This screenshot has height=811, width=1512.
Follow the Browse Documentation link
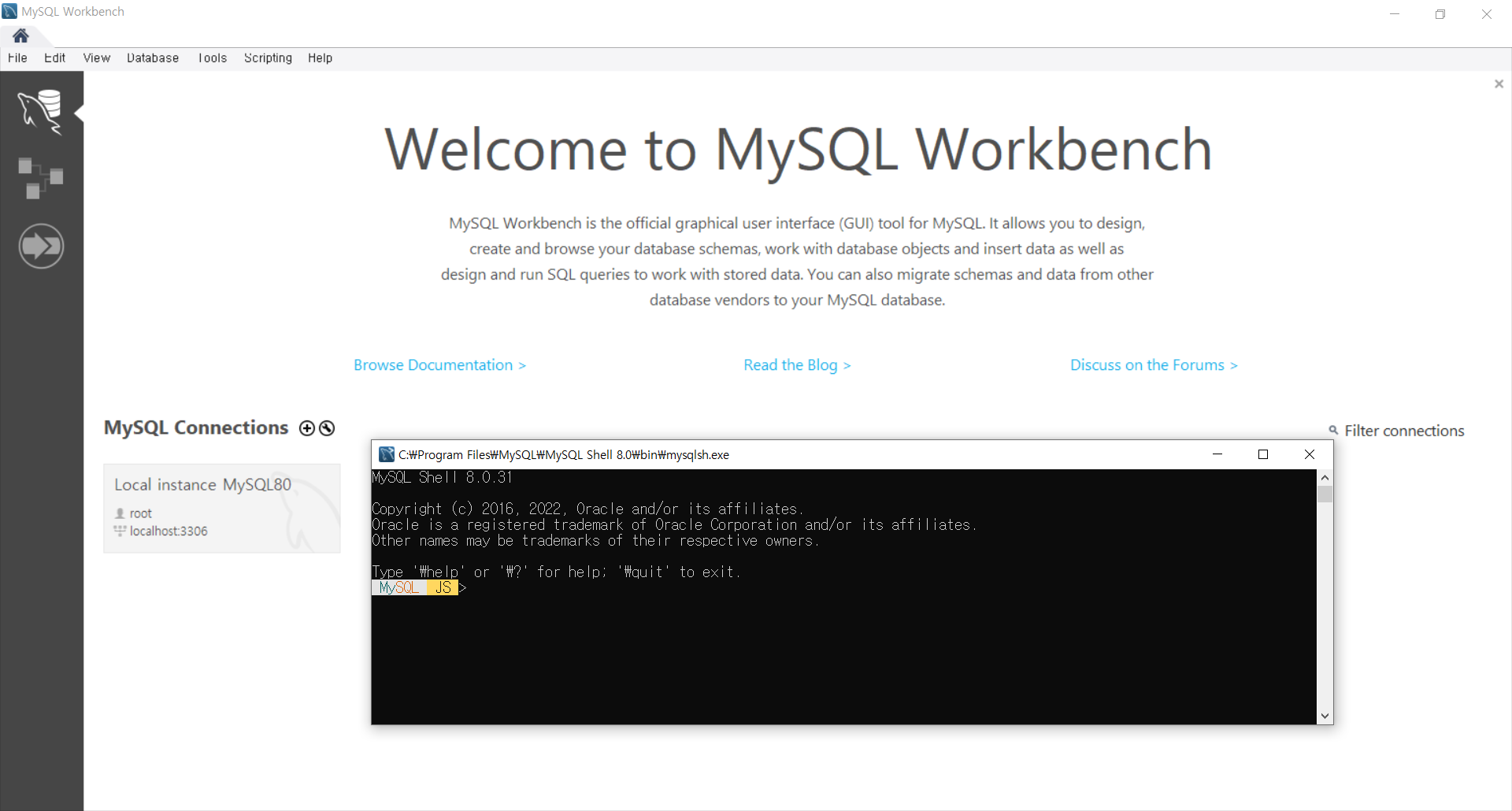click(x=439, y=365)
